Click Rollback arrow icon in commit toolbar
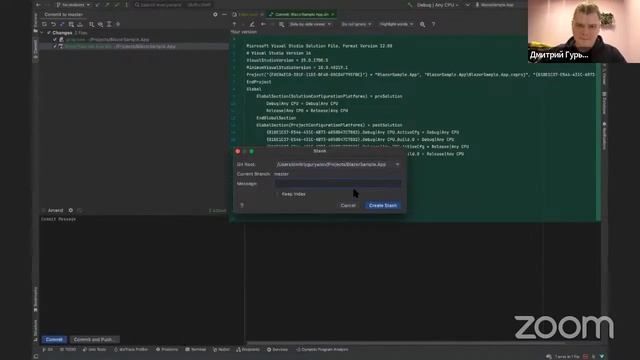 coord(53,24)
